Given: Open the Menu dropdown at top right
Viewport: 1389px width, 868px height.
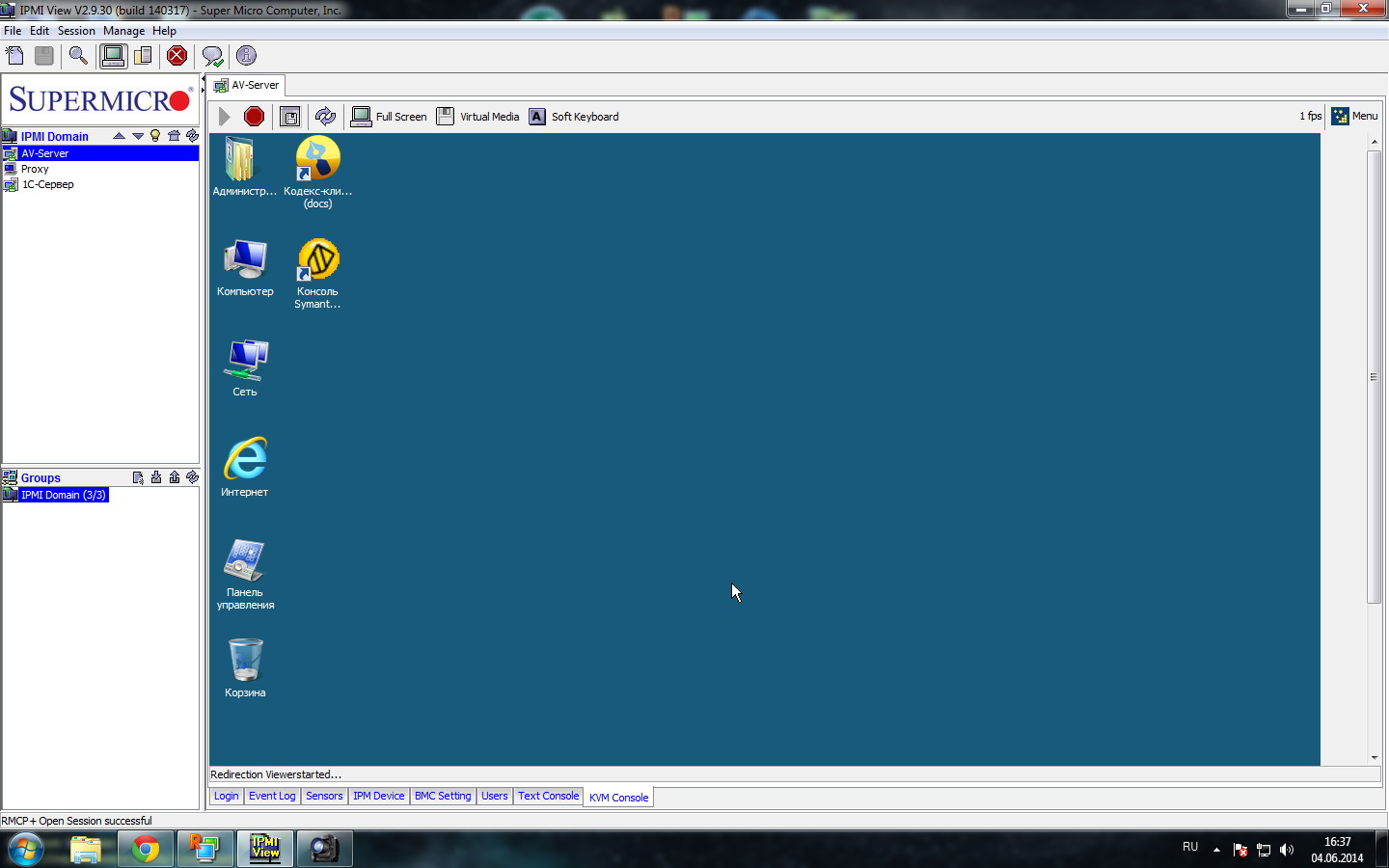Looking at the screenshot, I should click(x=1355, y=116).
